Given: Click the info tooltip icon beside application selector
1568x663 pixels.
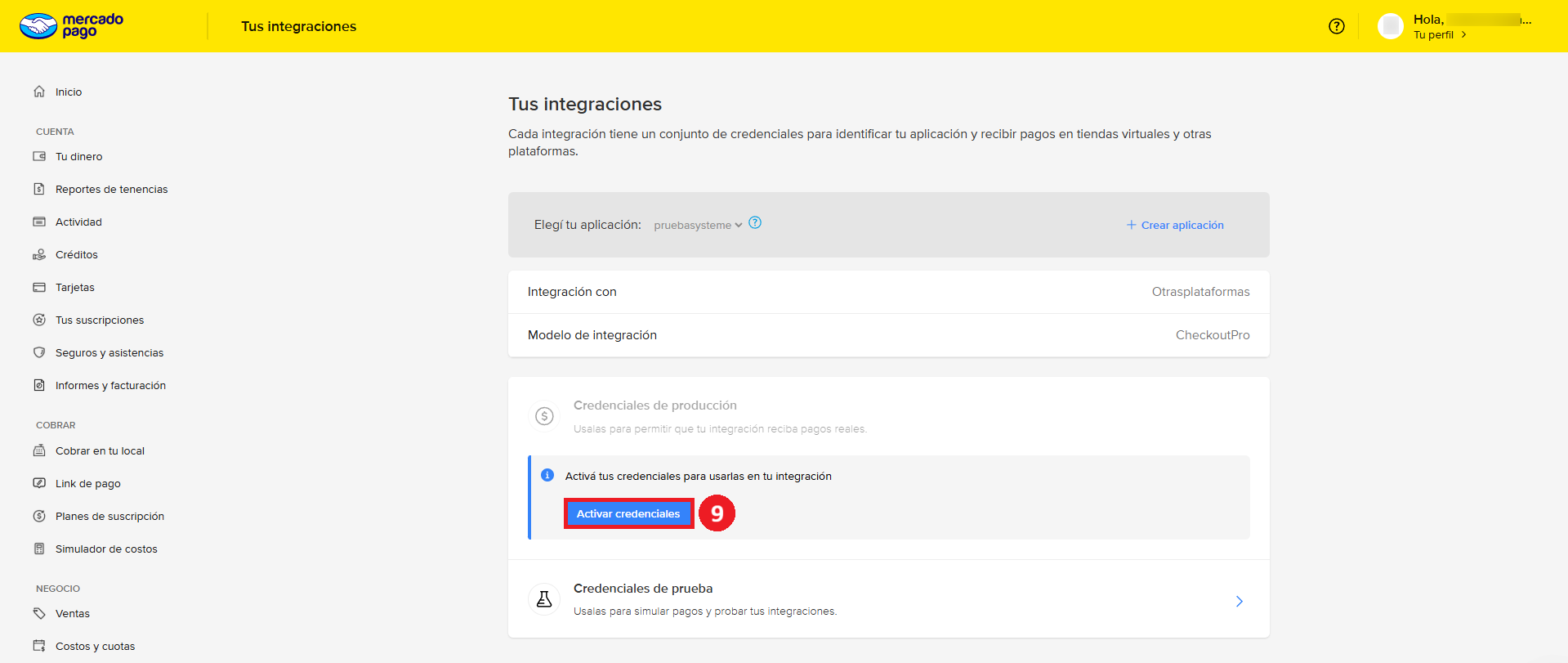Looking at the screenshot, I should (x=755, y=222).
